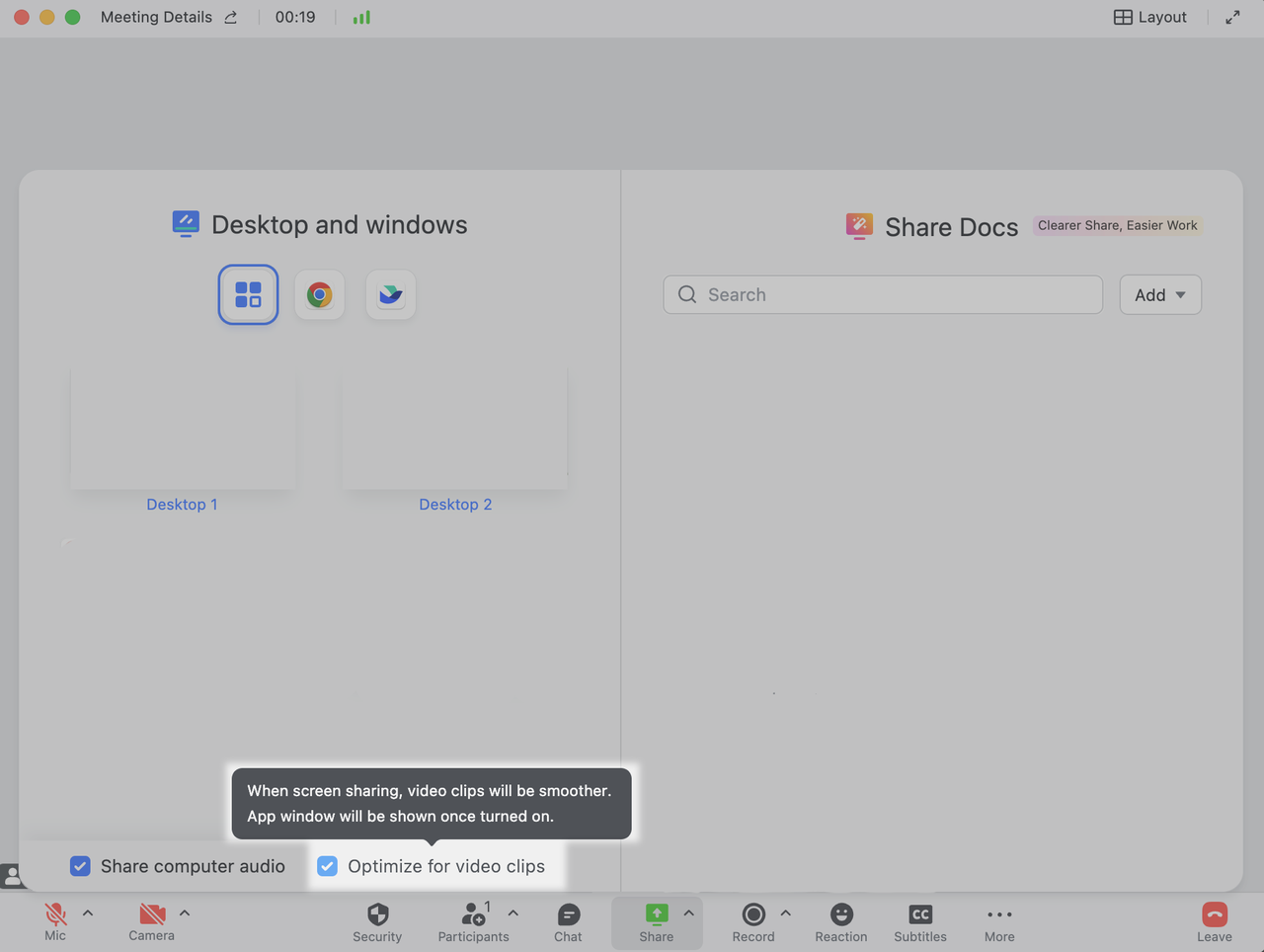Open the Reaction emoji picker
Viewport: 1264px width, 952px height.
pyautogui.click(x=841, y=920)
